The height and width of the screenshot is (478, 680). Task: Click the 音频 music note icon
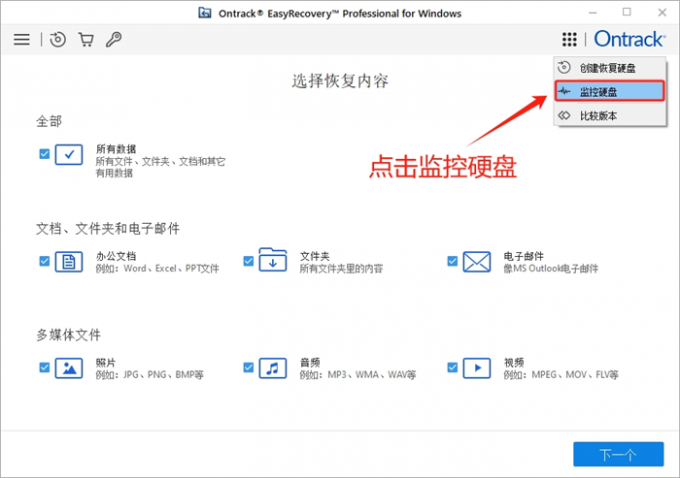[x=273, y=368]
